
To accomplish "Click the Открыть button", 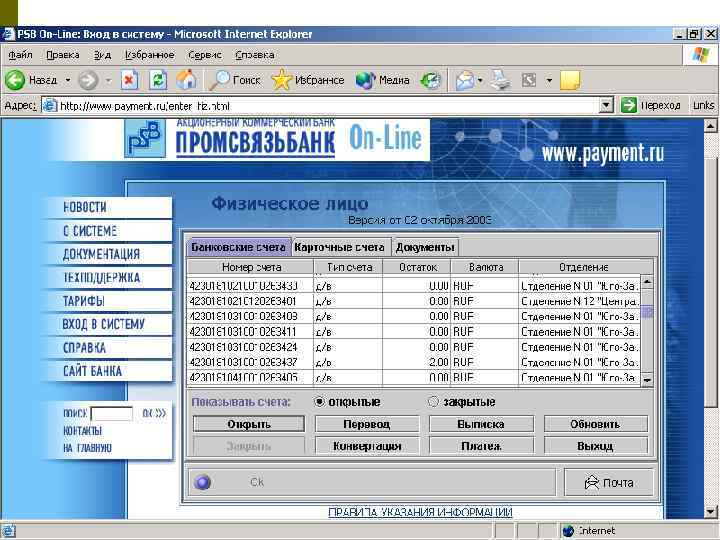I will click(249, 424).
